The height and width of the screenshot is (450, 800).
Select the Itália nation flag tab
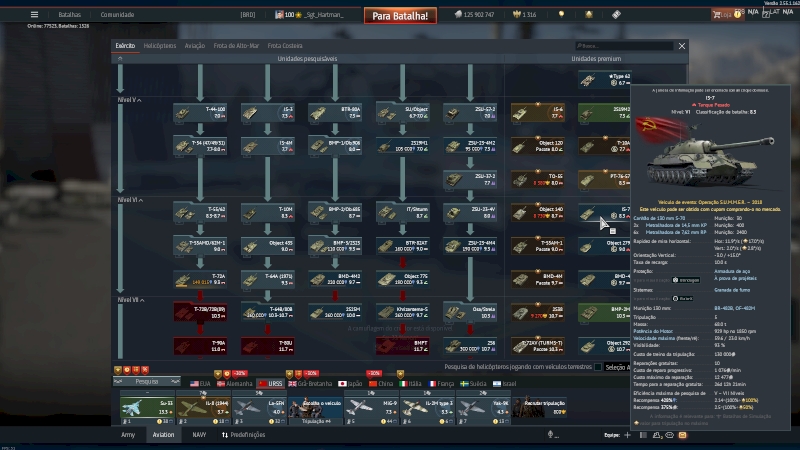(x=410, y=384)
